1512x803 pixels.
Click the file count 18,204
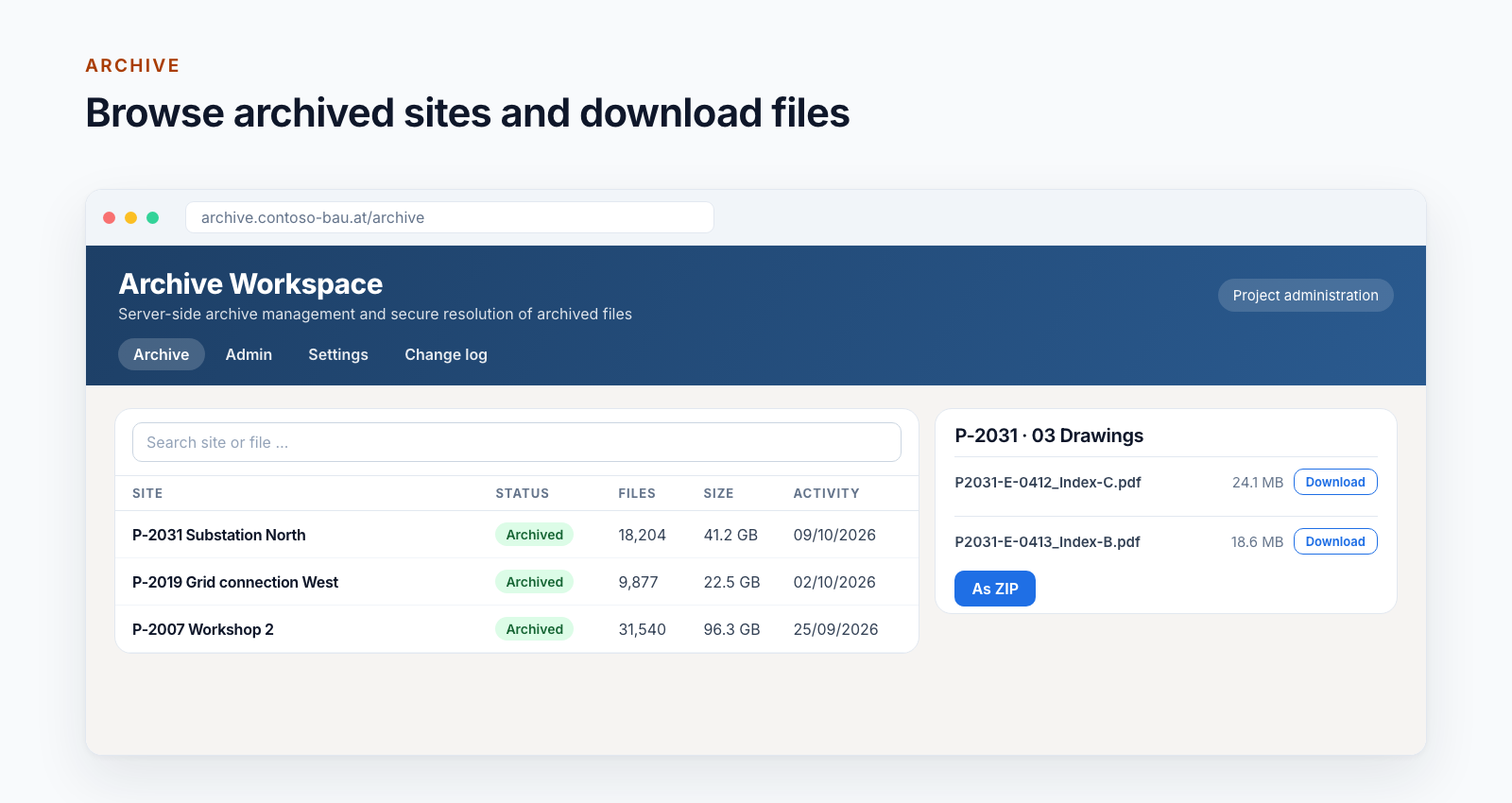[x=643, y=535]
